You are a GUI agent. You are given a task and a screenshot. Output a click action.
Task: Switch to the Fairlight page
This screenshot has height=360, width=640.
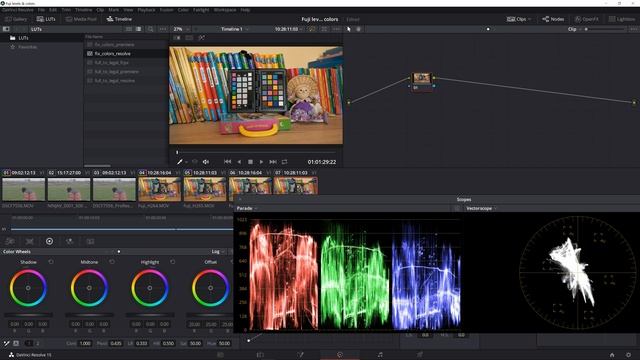coord(380,355)
